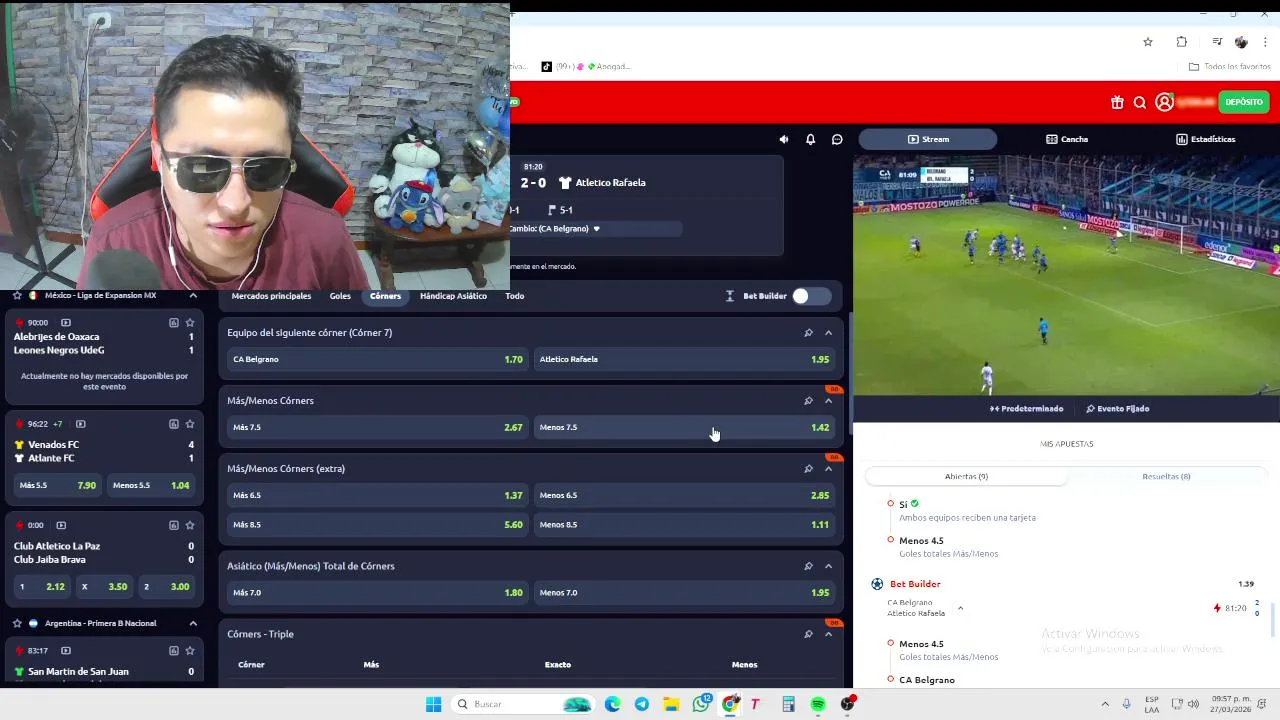Pin the Más/Menos Córners market
This screenshot has height=720, width=1280.
coord(808,401)
